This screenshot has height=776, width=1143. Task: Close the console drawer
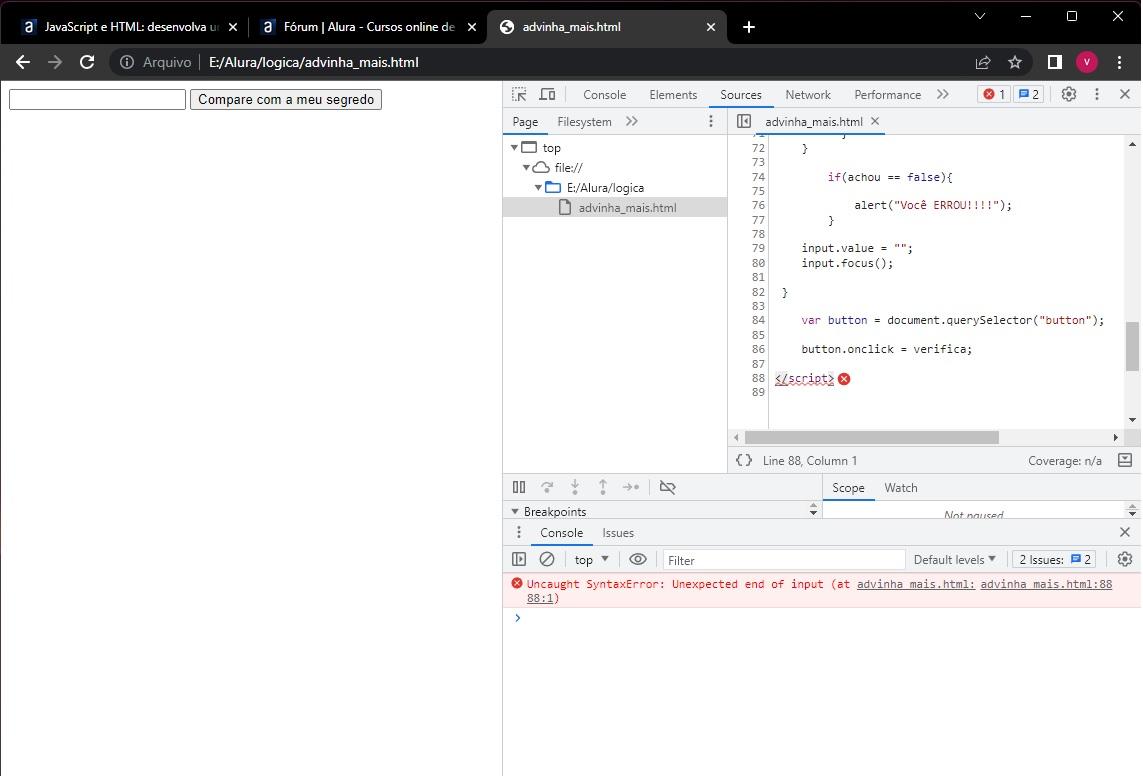pyautogui.click(x=1124, y=532)
